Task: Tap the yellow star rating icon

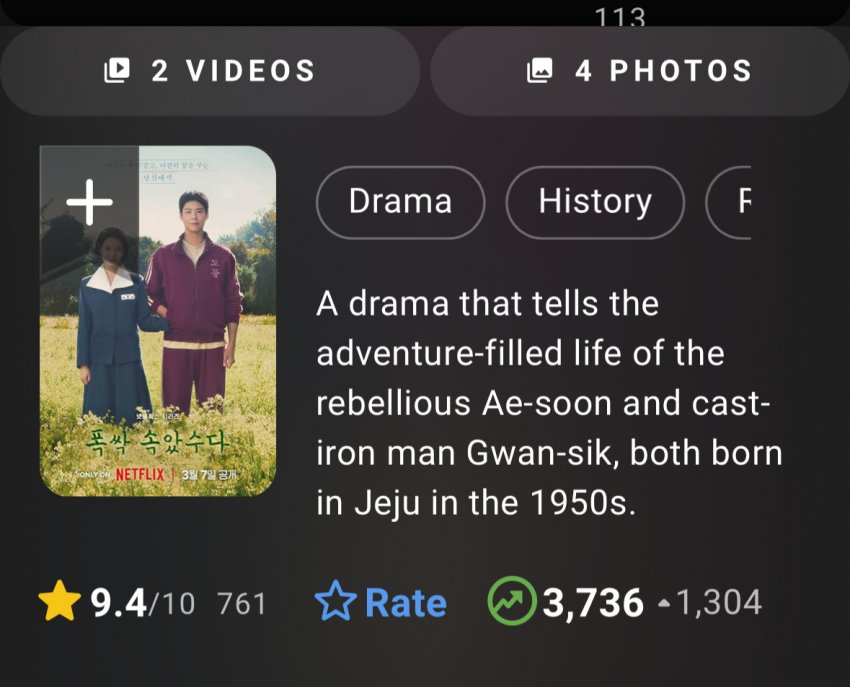Action: point(60,602)
